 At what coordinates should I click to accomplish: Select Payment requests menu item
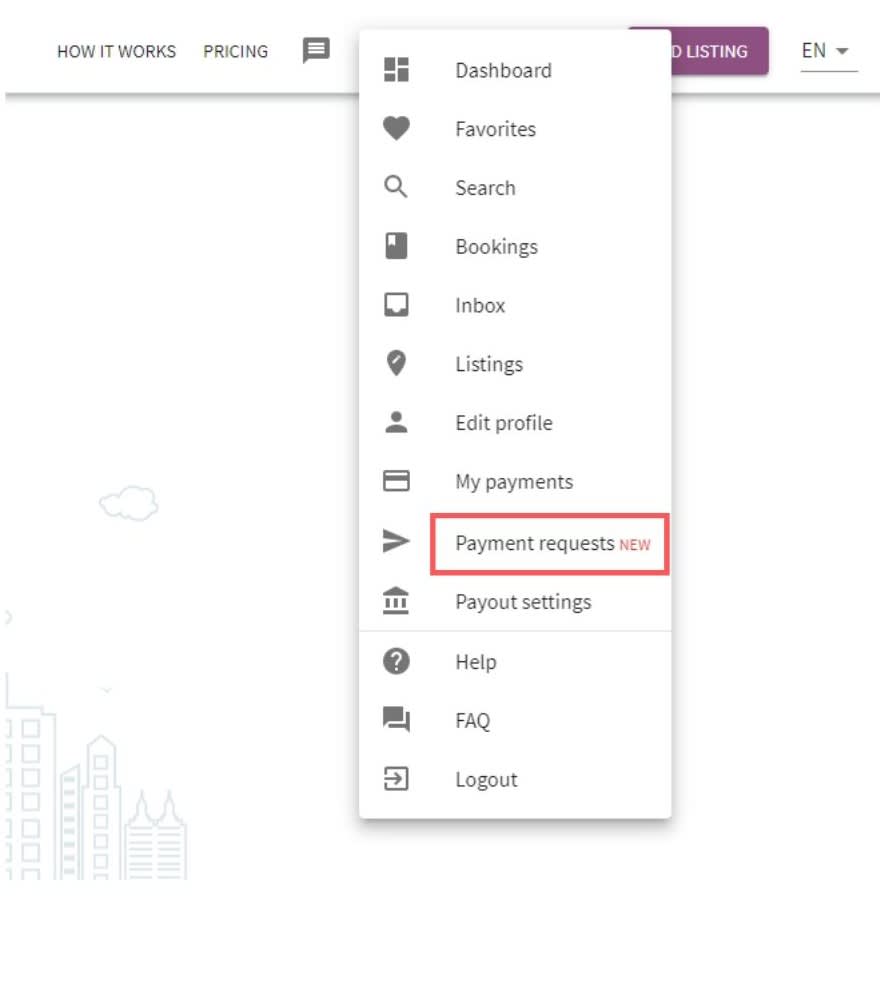click(515, 543)
